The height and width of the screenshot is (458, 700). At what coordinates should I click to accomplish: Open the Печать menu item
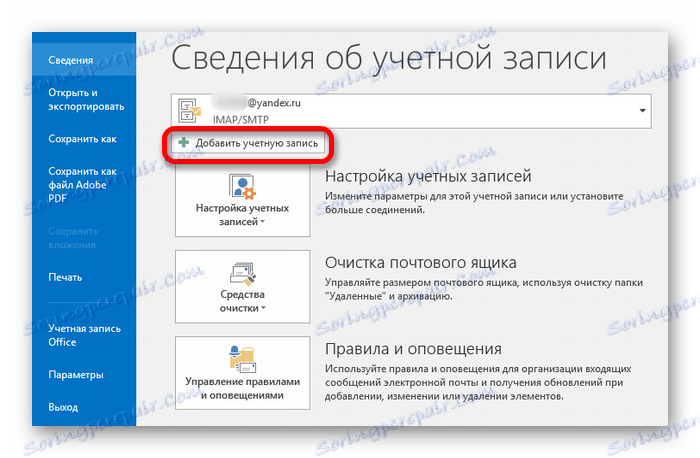65,277
